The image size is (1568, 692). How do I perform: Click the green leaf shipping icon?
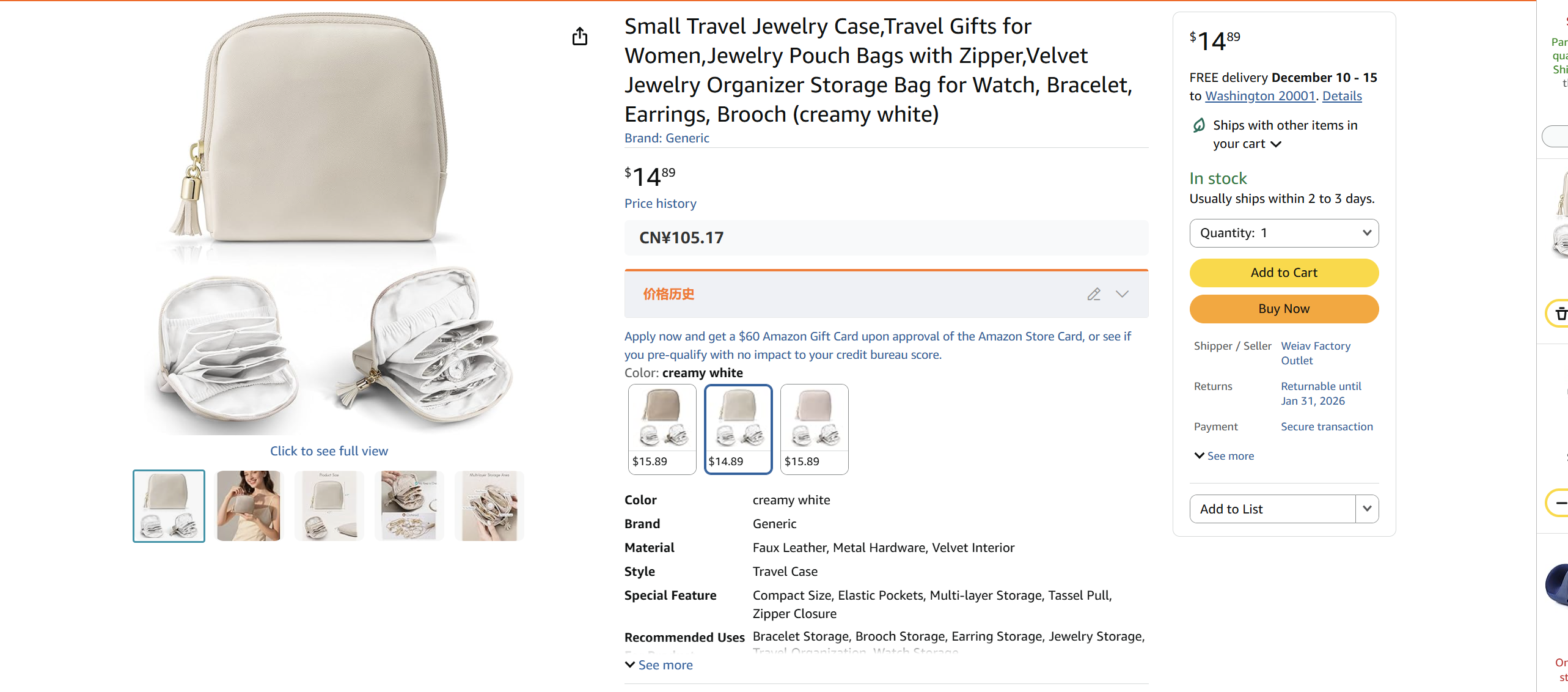[x=1199, y=125]
